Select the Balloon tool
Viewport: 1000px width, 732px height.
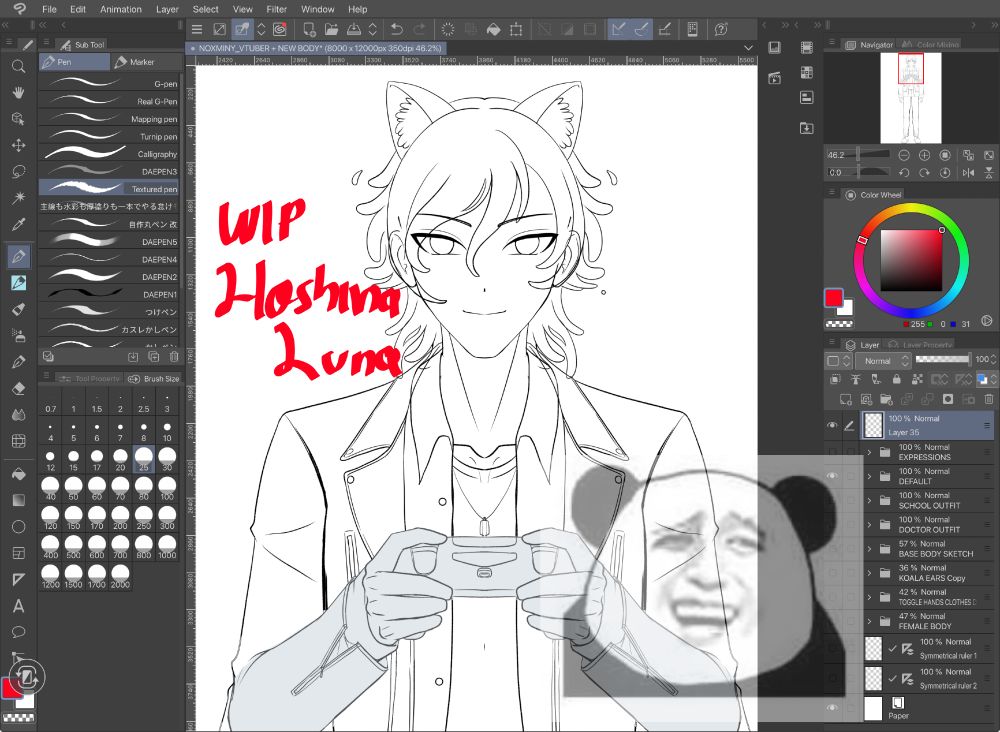point(18,632)
